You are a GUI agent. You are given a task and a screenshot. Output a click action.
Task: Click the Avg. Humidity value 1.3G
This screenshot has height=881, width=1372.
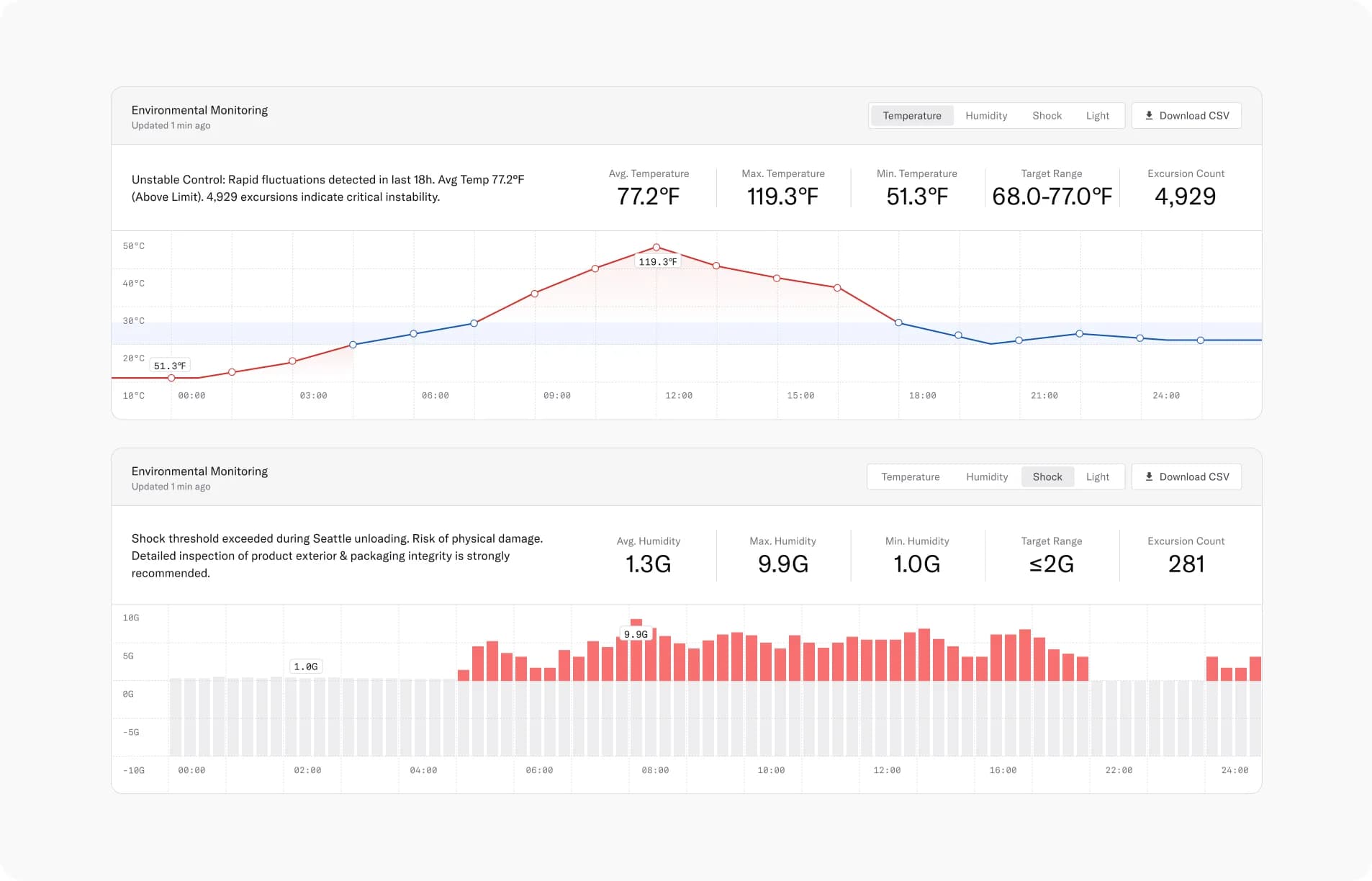point(649,564)
